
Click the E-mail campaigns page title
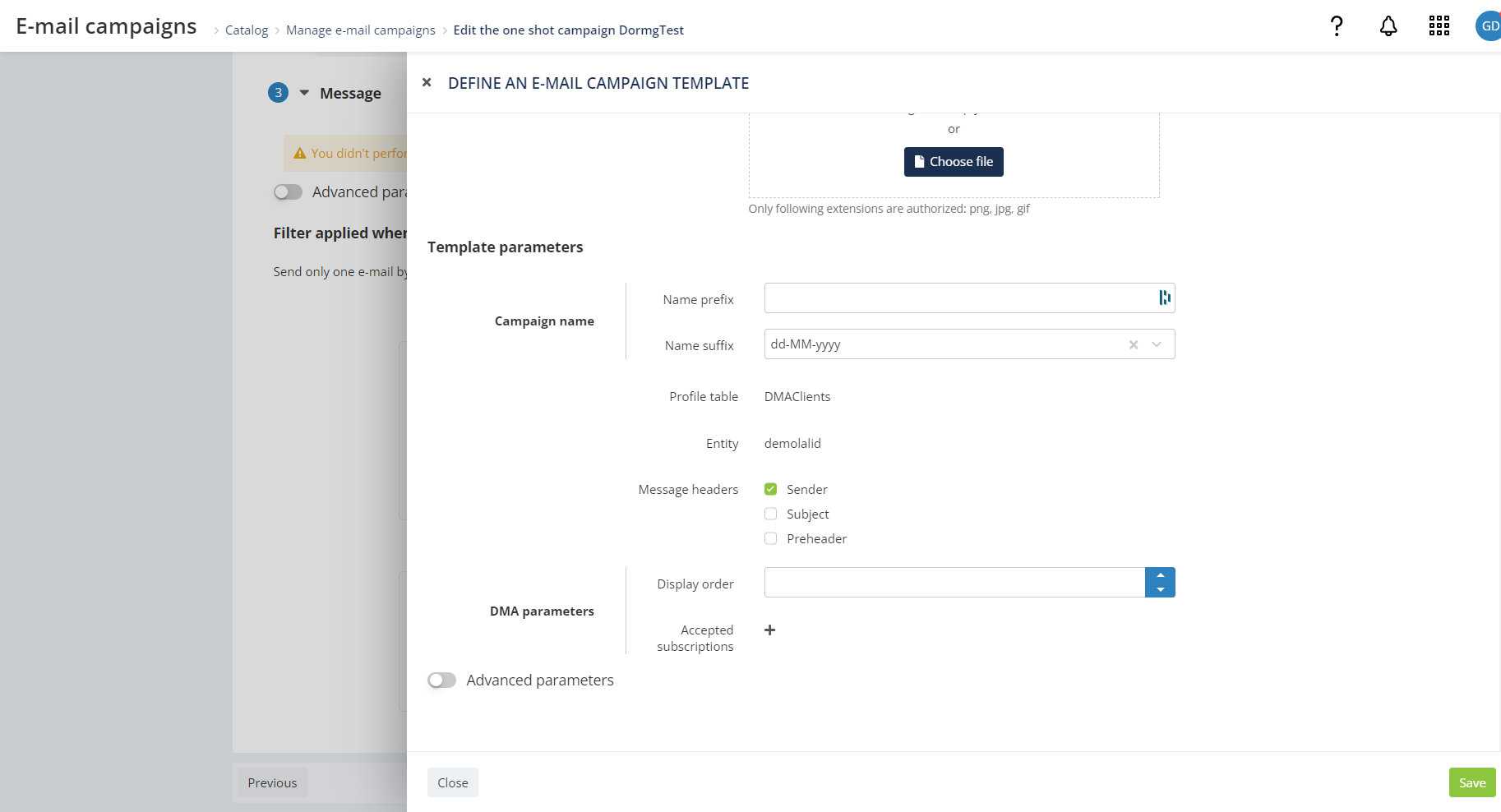point(106,26)
